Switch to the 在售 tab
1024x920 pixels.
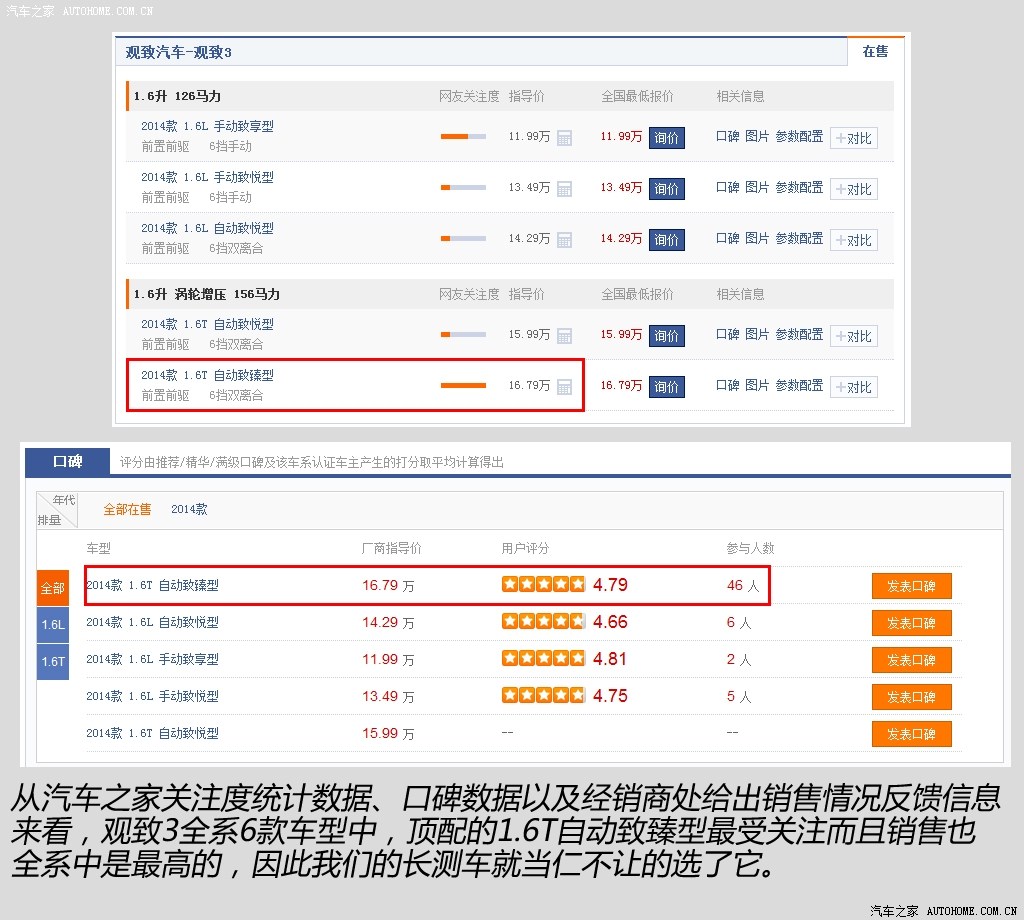pos(875,52)
